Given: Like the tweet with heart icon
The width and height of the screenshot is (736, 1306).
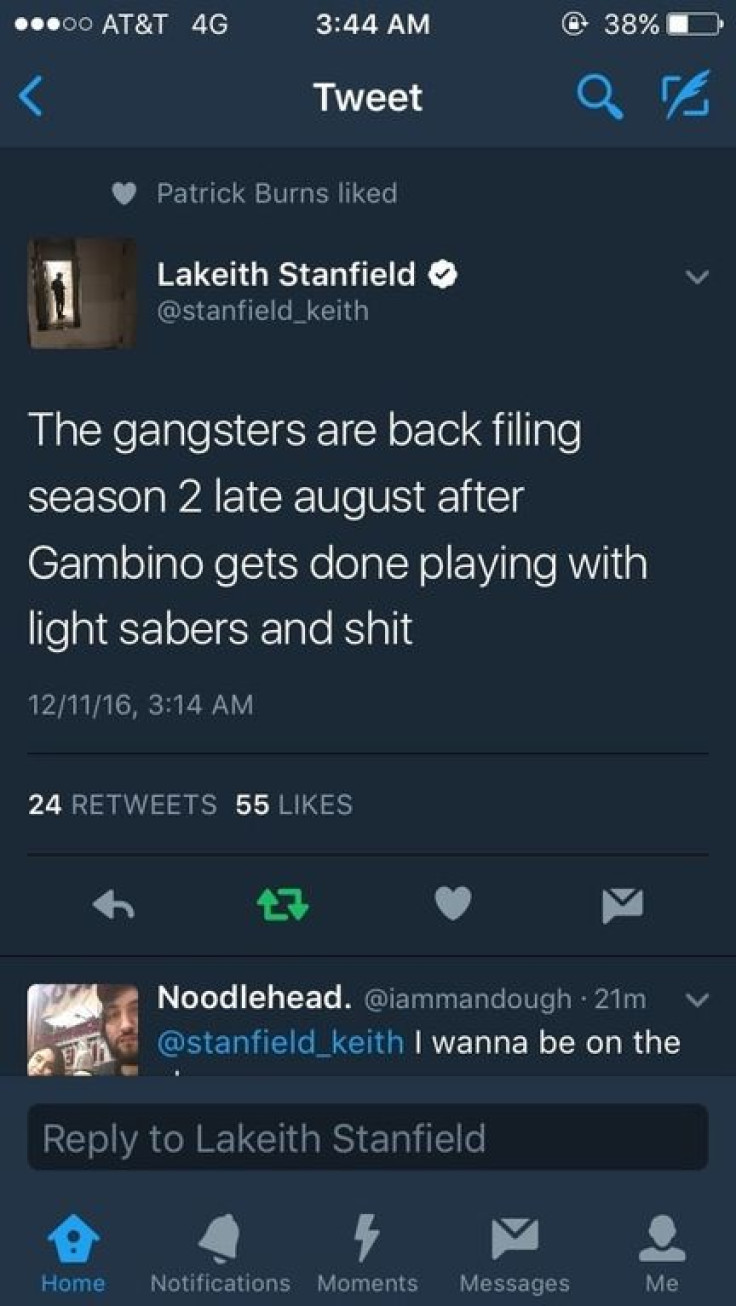Looking at the screenshot, I should pyautogui.click(x=453, y=904).
